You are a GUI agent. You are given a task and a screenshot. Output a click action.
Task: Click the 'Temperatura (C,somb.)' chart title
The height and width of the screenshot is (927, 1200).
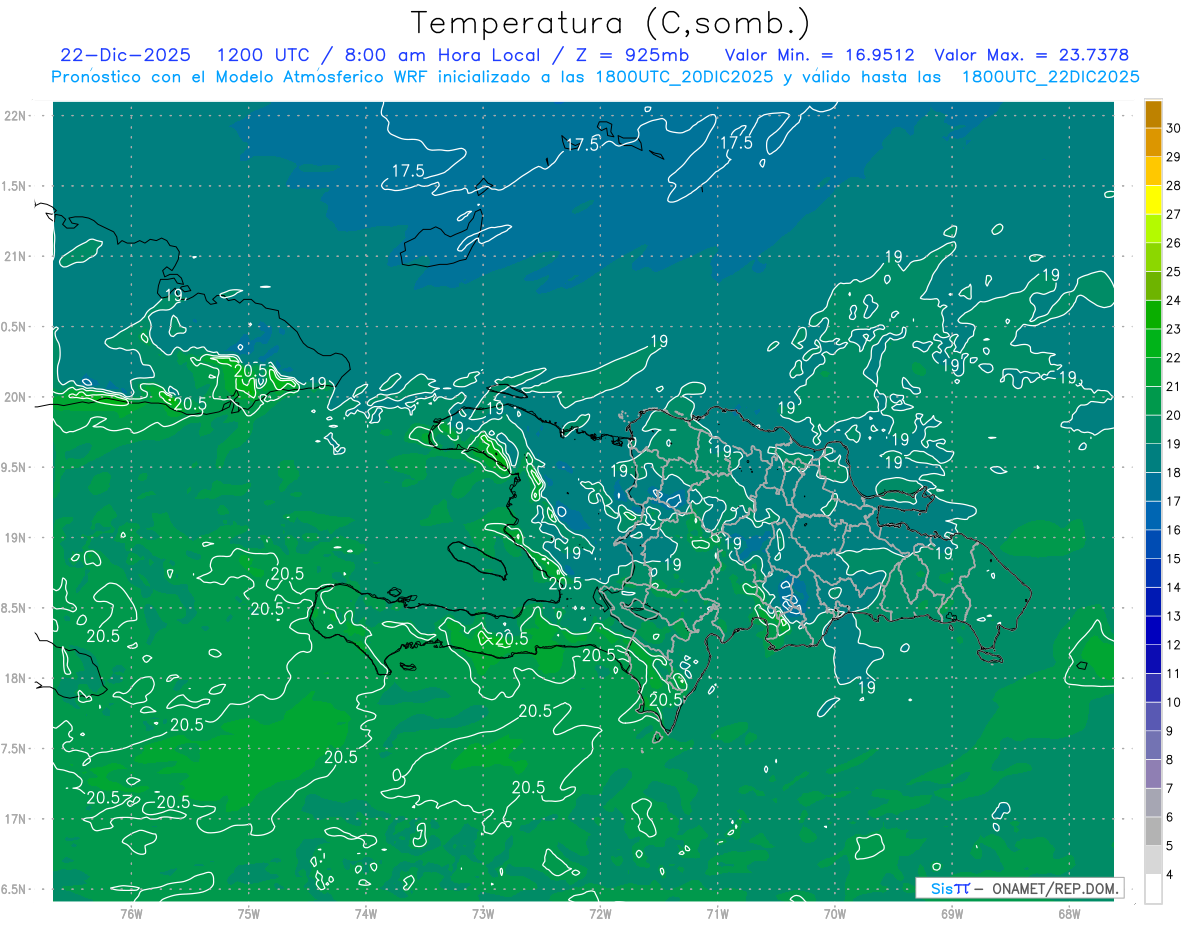pos(611,23)
